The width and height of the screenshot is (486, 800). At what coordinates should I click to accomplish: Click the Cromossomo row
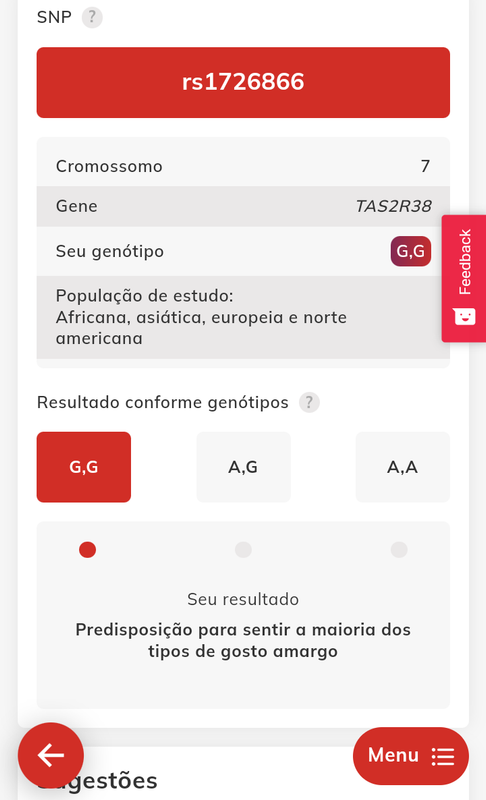click(243, 166)
